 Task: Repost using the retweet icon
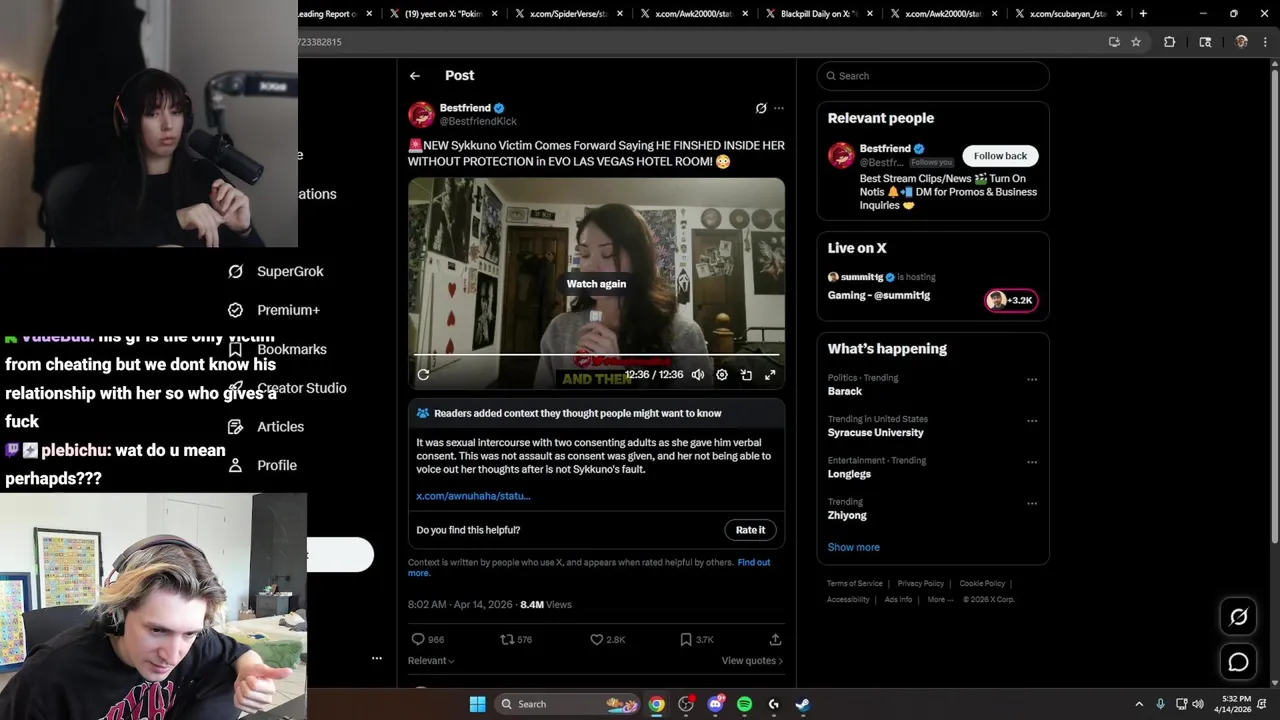point(507,639)
